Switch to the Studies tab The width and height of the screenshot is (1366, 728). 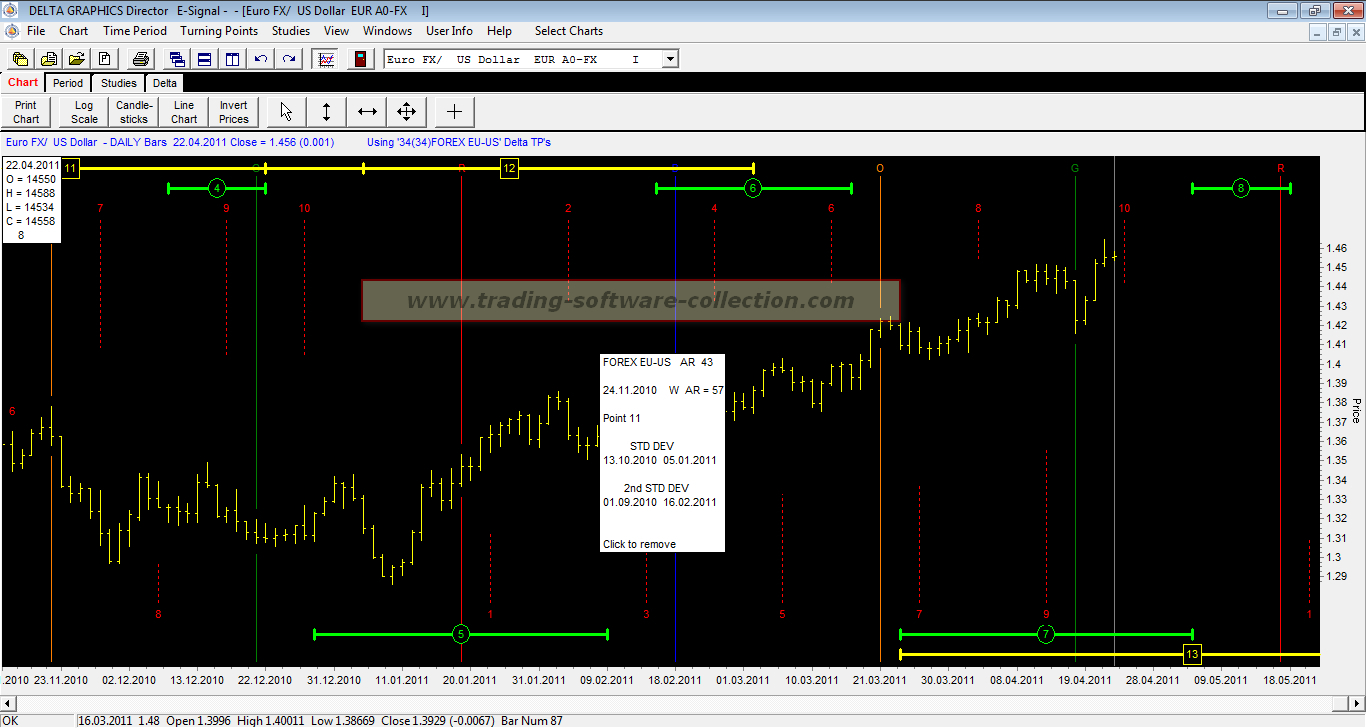[x=119, y=83]
